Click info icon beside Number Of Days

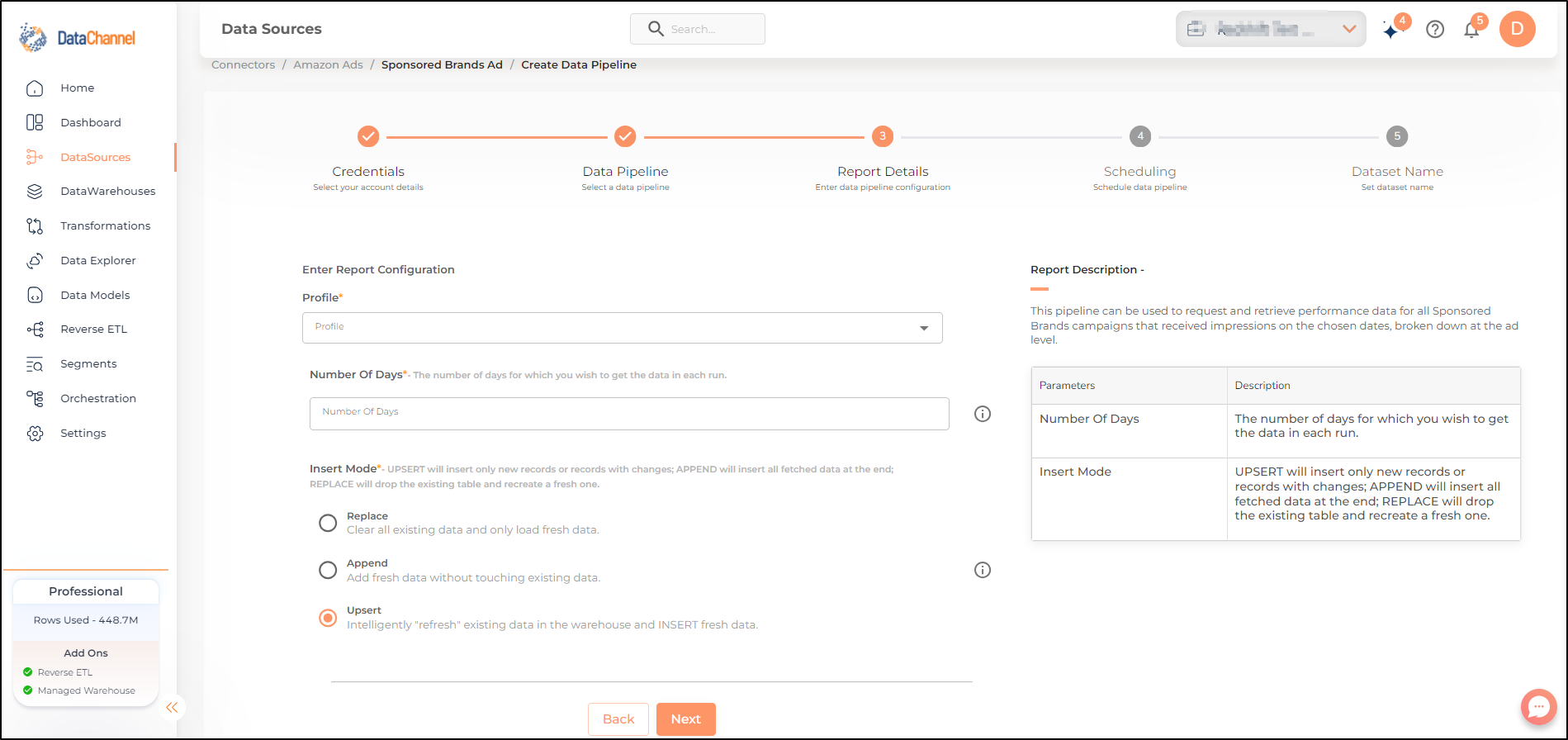[983, 414]
